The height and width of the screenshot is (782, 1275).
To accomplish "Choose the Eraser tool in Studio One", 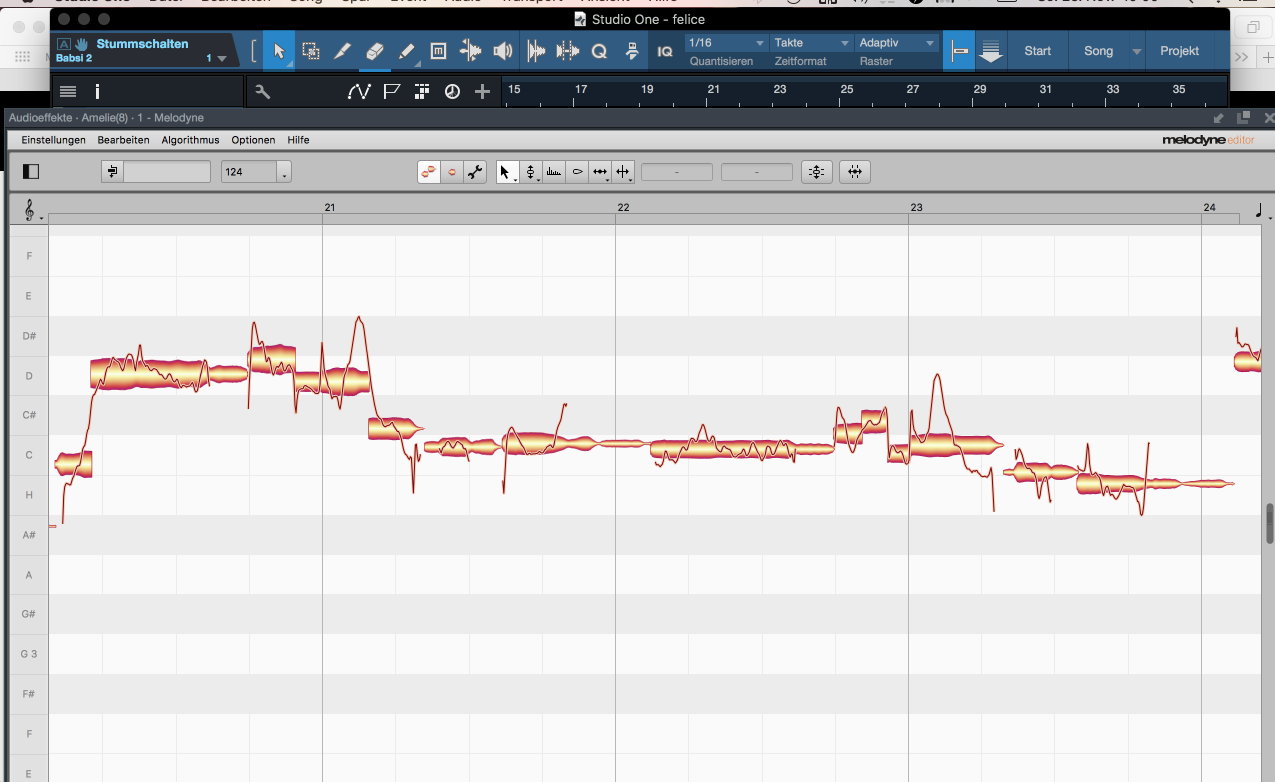I will pyautogui.click(x=375, y=51).
